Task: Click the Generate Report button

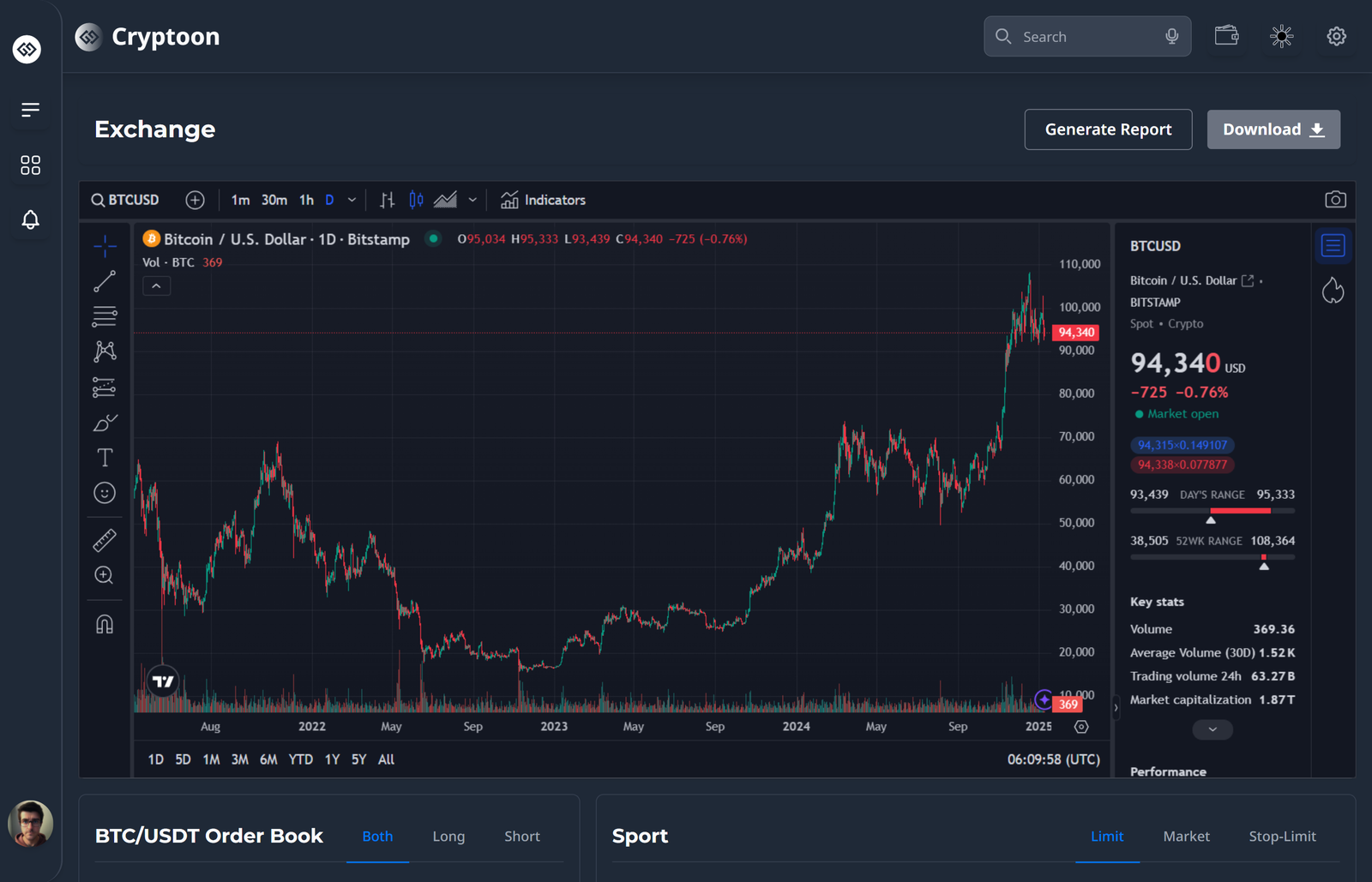Action: coord(1108,129)
